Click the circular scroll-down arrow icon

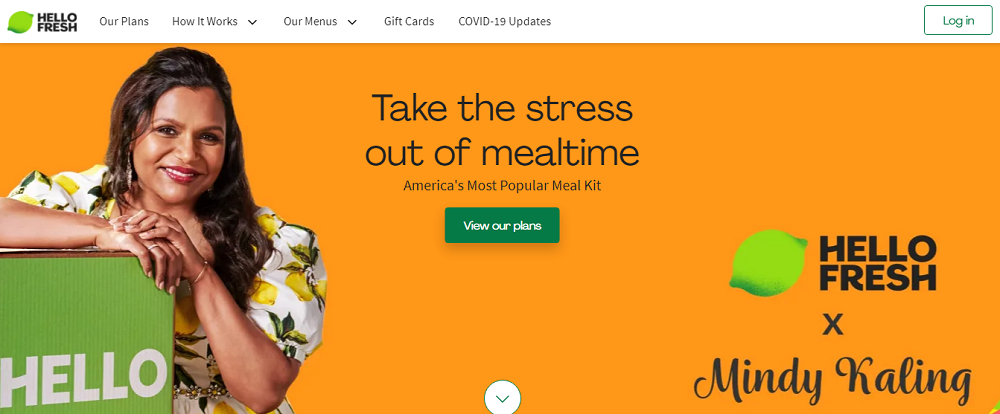point(503,398)
